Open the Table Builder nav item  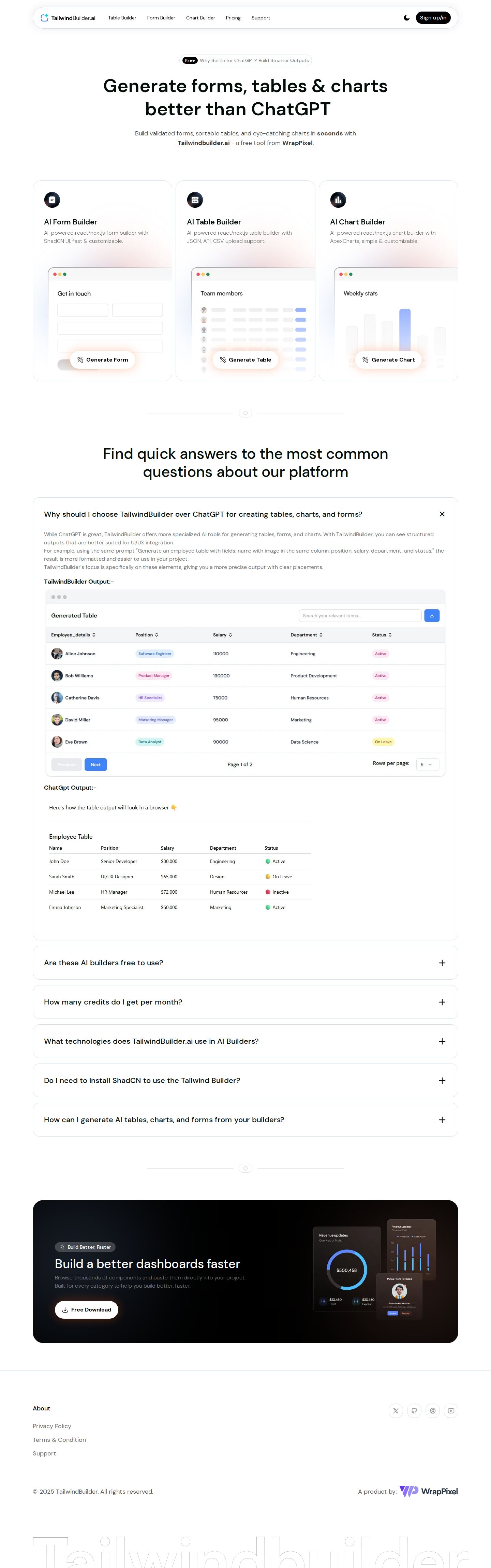pos(122,18)
